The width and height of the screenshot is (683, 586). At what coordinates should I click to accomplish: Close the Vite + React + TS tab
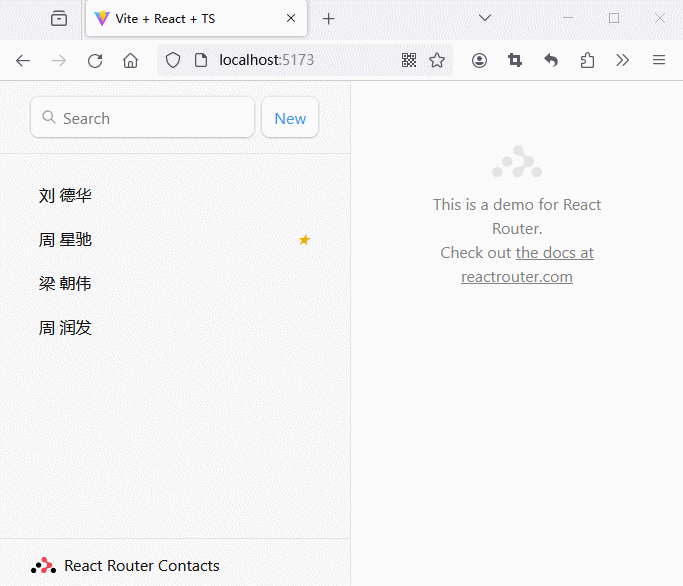point(291,19)
